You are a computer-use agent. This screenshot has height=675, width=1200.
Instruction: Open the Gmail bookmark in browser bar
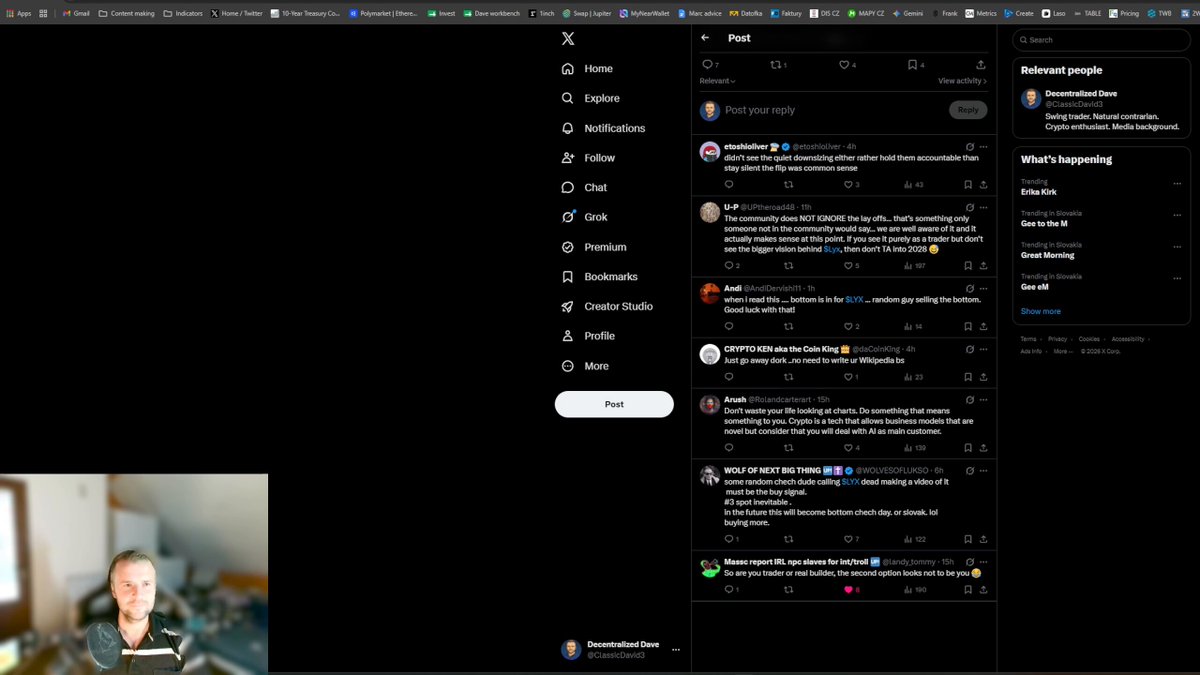coord(75,14)
